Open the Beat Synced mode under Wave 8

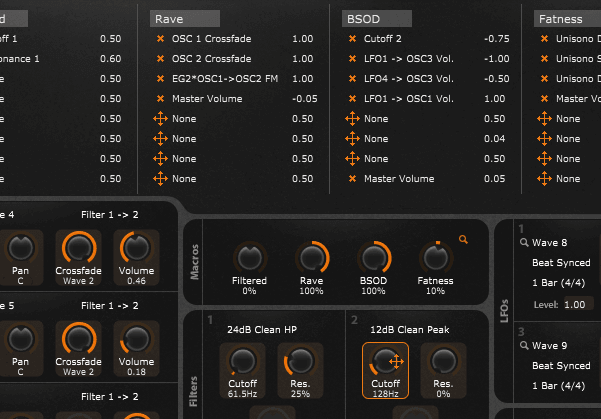coord(561,262)
